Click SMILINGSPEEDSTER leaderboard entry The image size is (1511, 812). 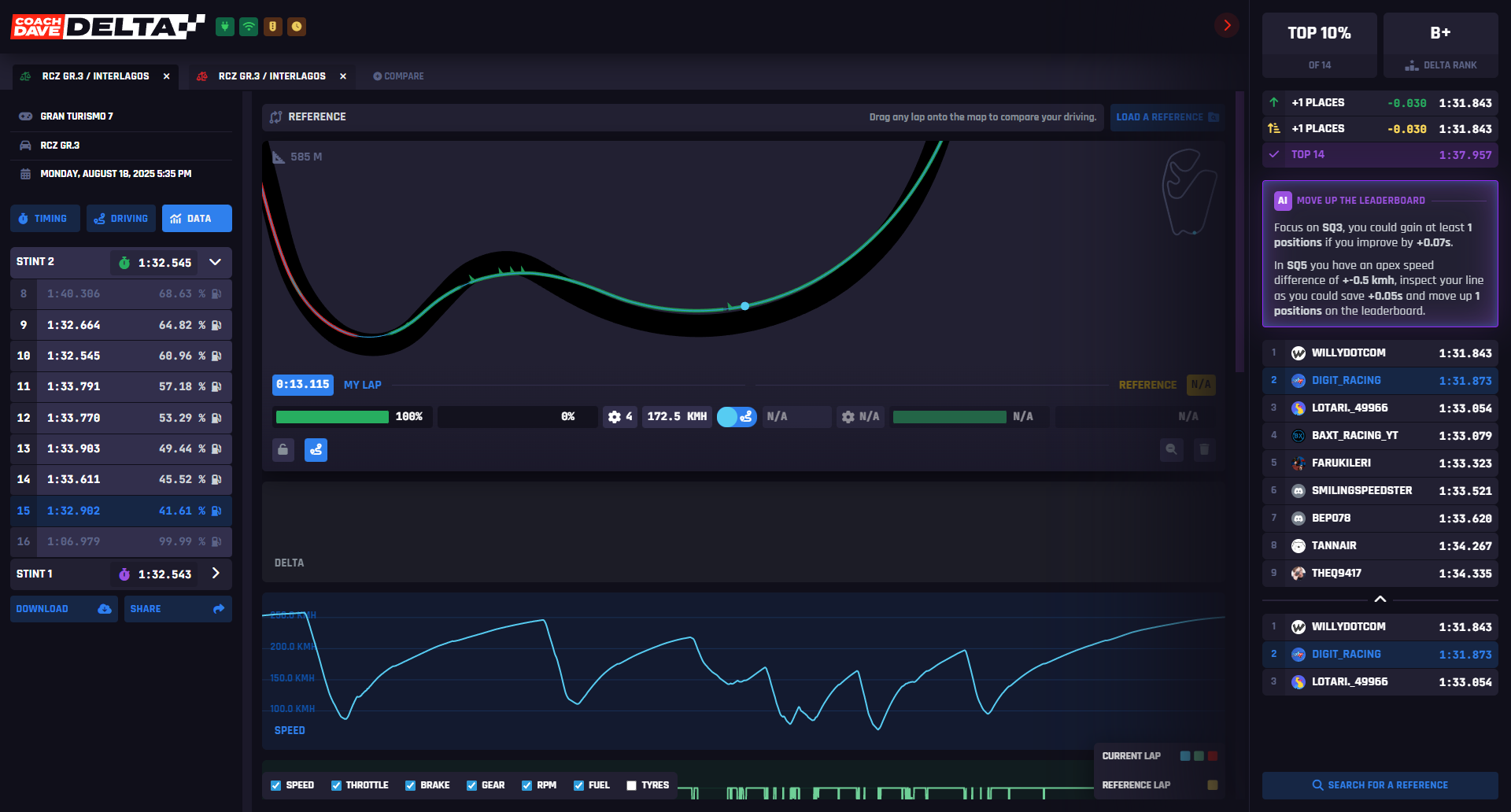(1380, 491)
